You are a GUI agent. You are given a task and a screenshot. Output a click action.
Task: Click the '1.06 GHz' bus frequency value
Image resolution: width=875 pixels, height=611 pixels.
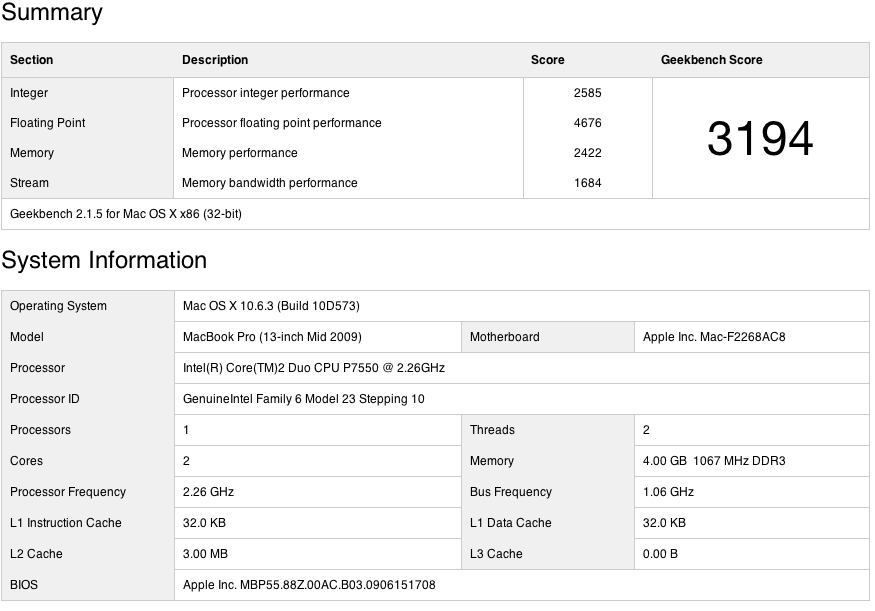point(669,492)
